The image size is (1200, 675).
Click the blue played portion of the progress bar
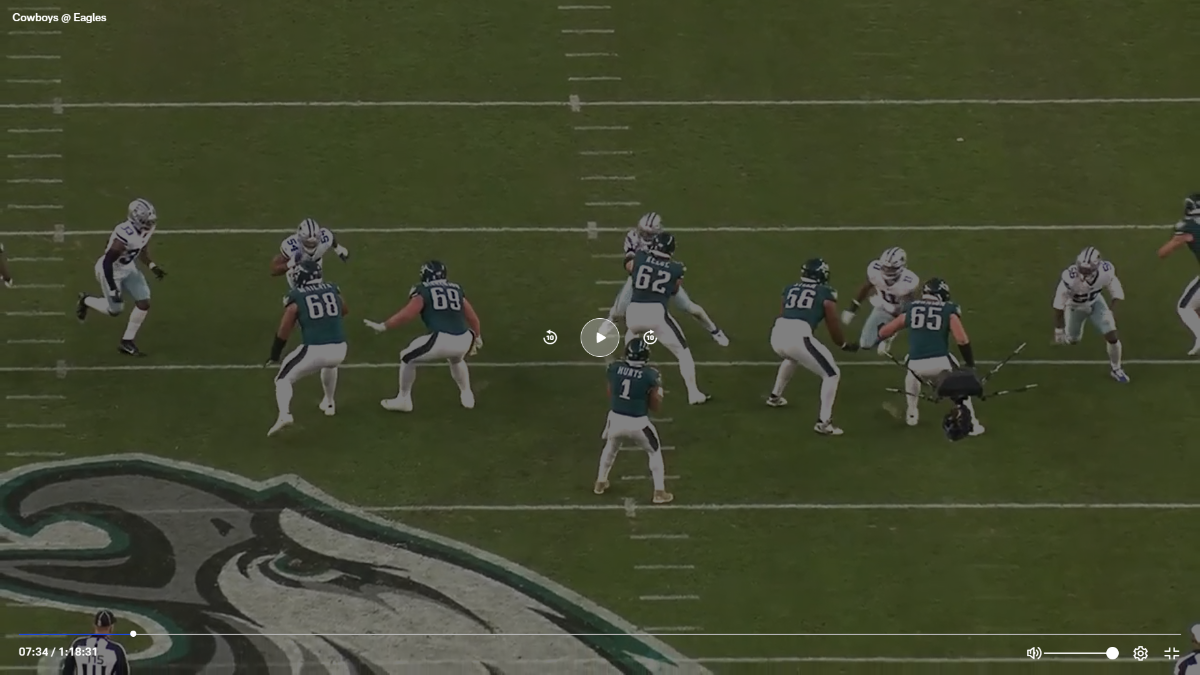point(70,634)
